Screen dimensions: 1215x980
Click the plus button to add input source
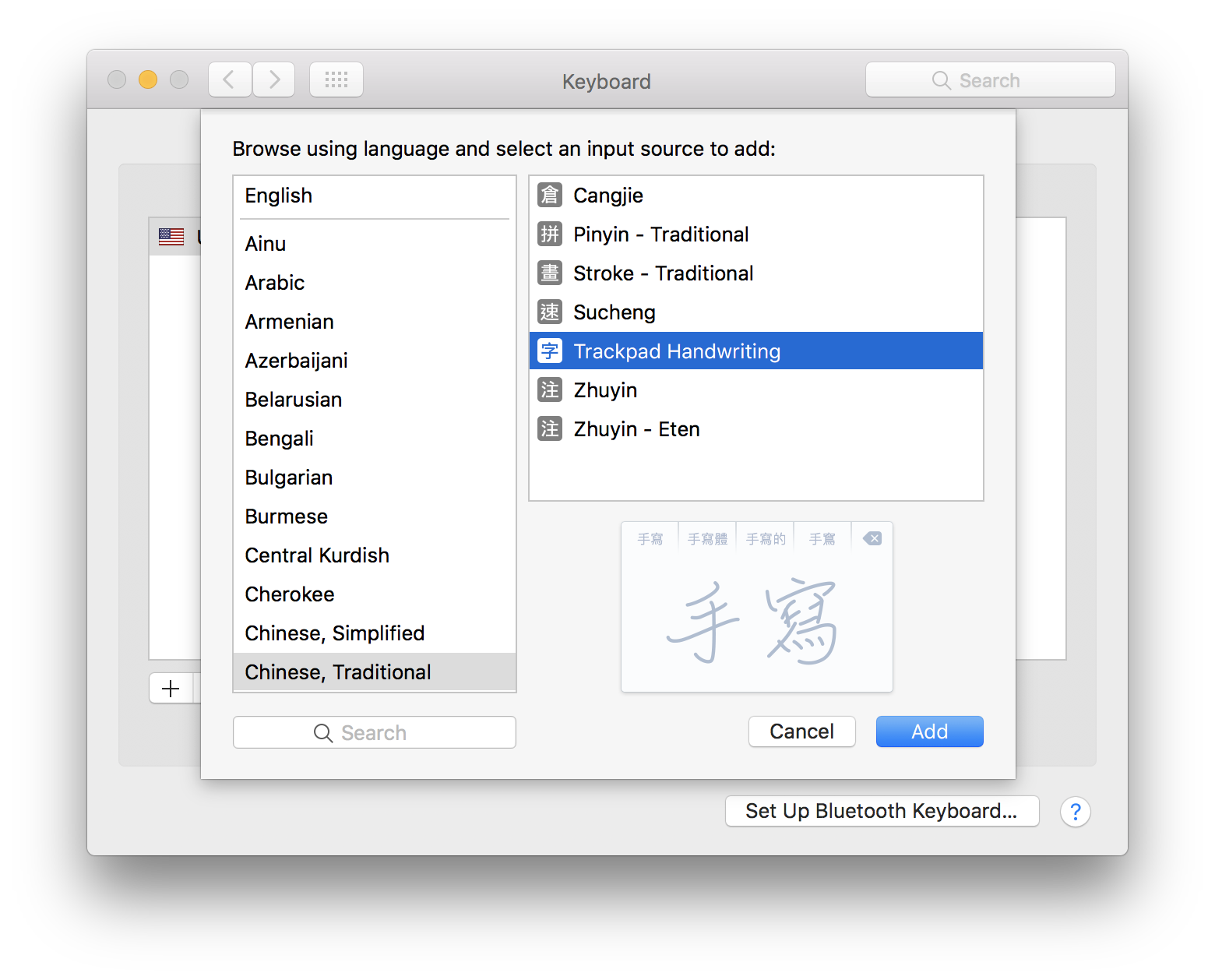[x=170, y=688]
